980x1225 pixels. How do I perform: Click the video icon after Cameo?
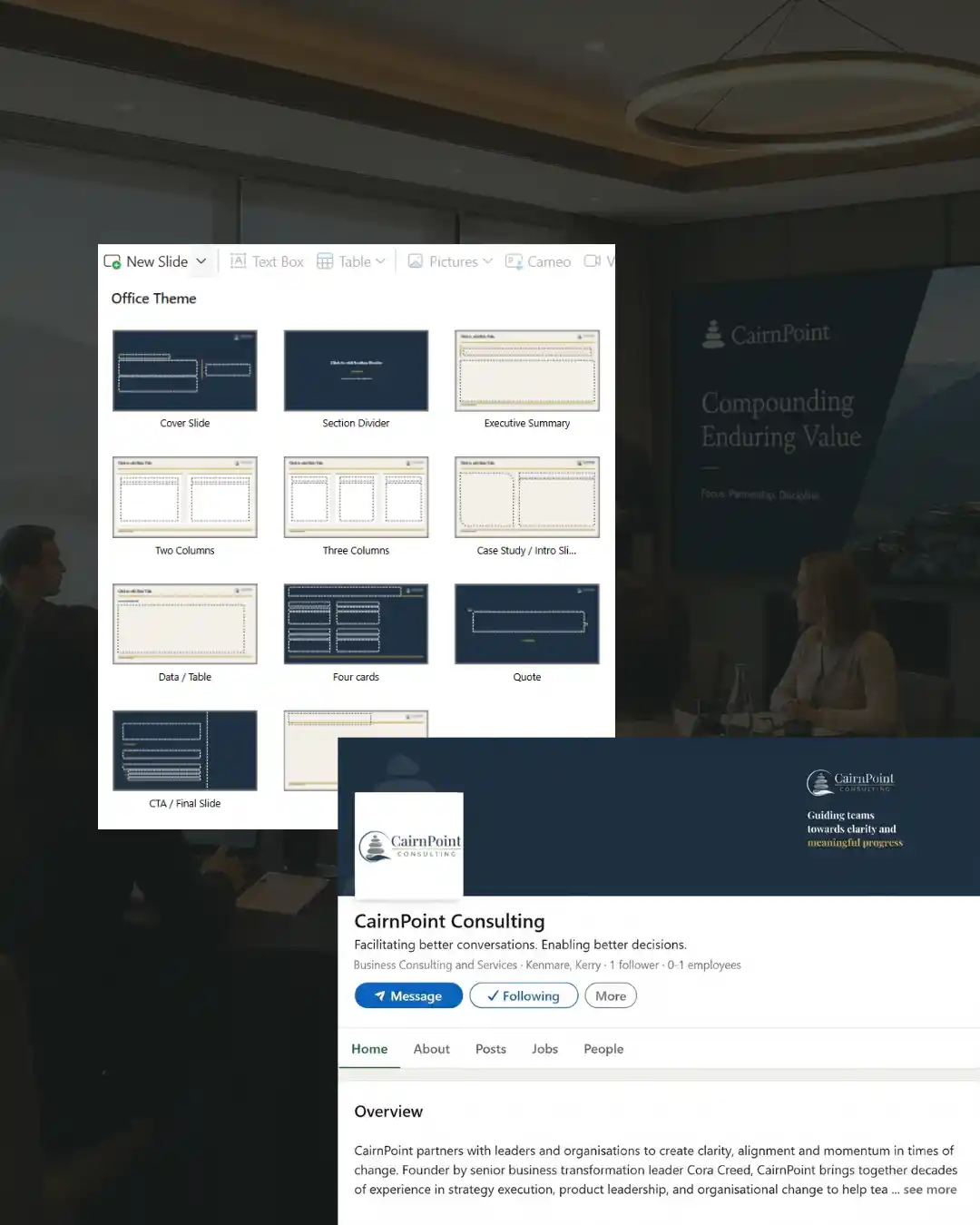click(x=593, y=261)
